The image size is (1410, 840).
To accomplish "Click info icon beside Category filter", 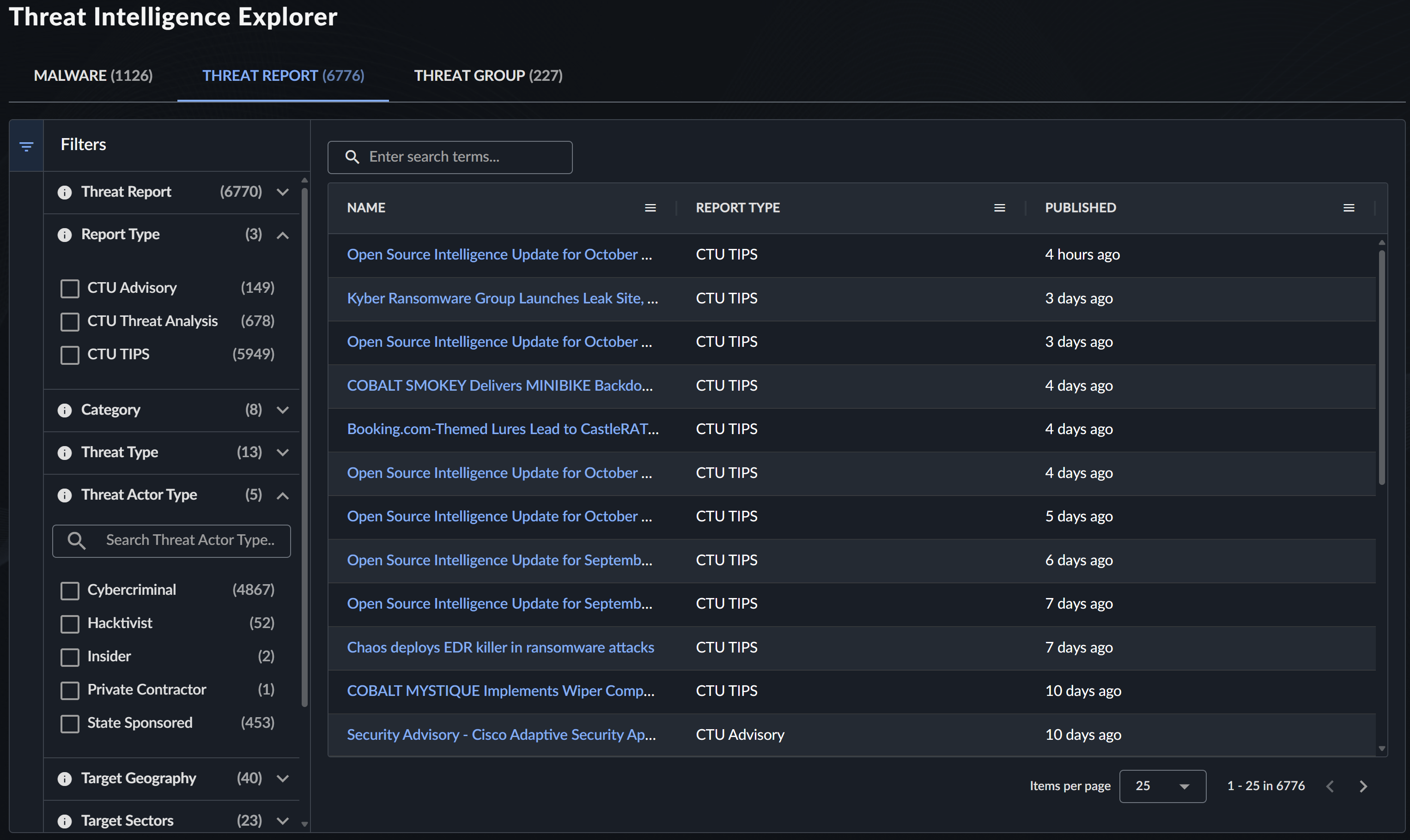I will 65,411.
